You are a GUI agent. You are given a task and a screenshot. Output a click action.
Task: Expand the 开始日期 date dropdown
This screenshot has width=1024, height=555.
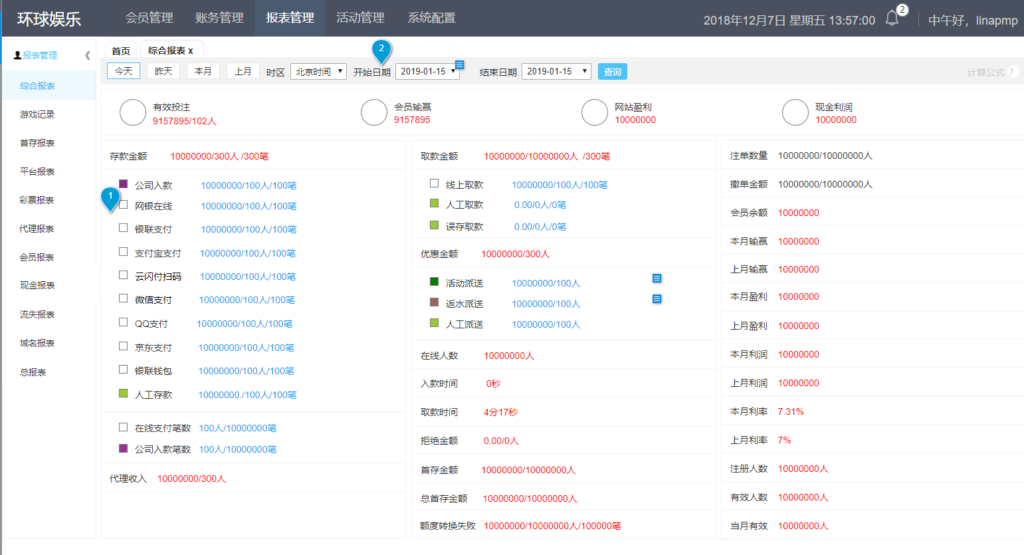pyautogui.click(x=427, y=72)
